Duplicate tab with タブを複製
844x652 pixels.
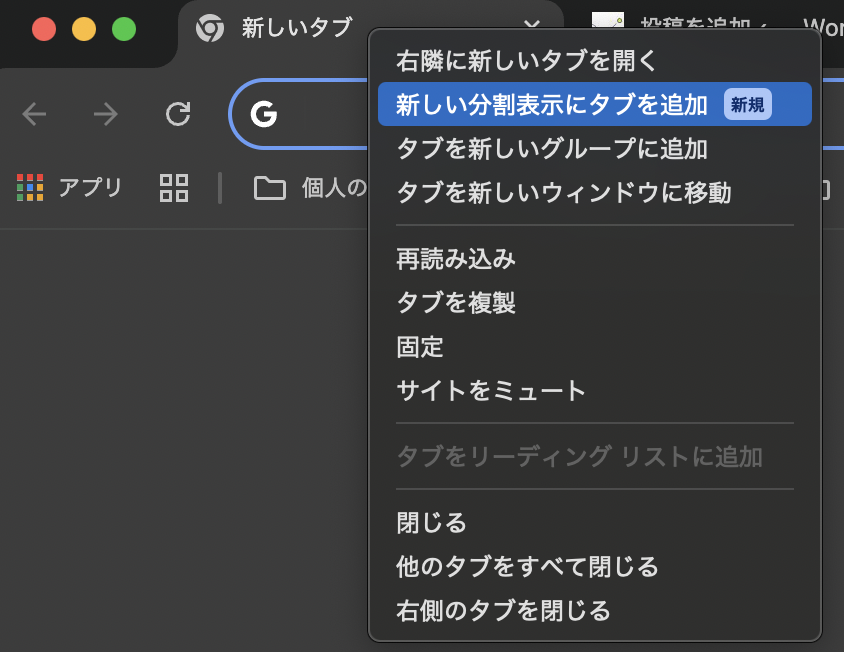[x=456, y=303]
